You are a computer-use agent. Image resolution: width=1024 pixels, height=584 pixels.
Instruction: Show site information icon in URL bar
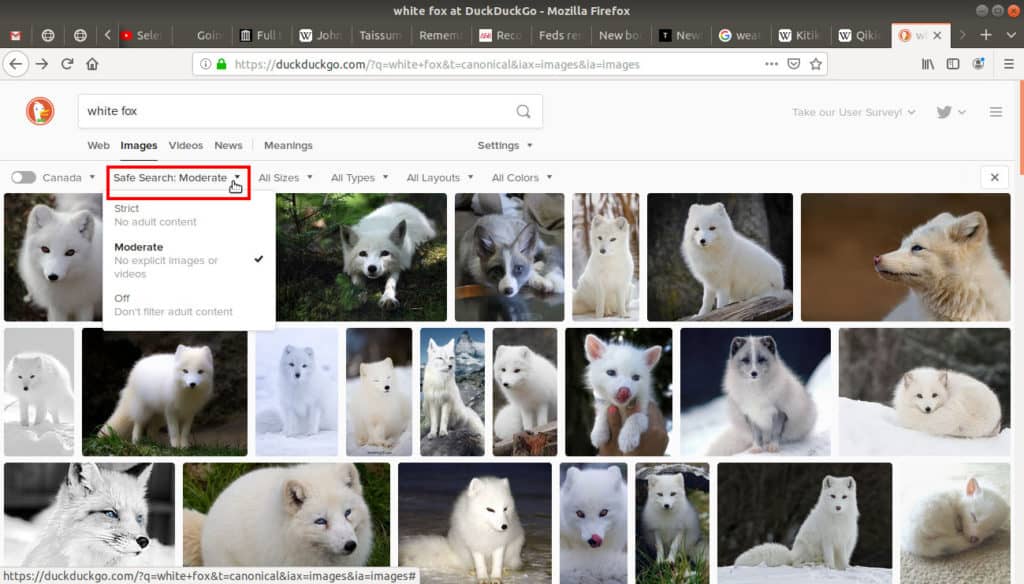pyautogui.click(x=205, y=64)
